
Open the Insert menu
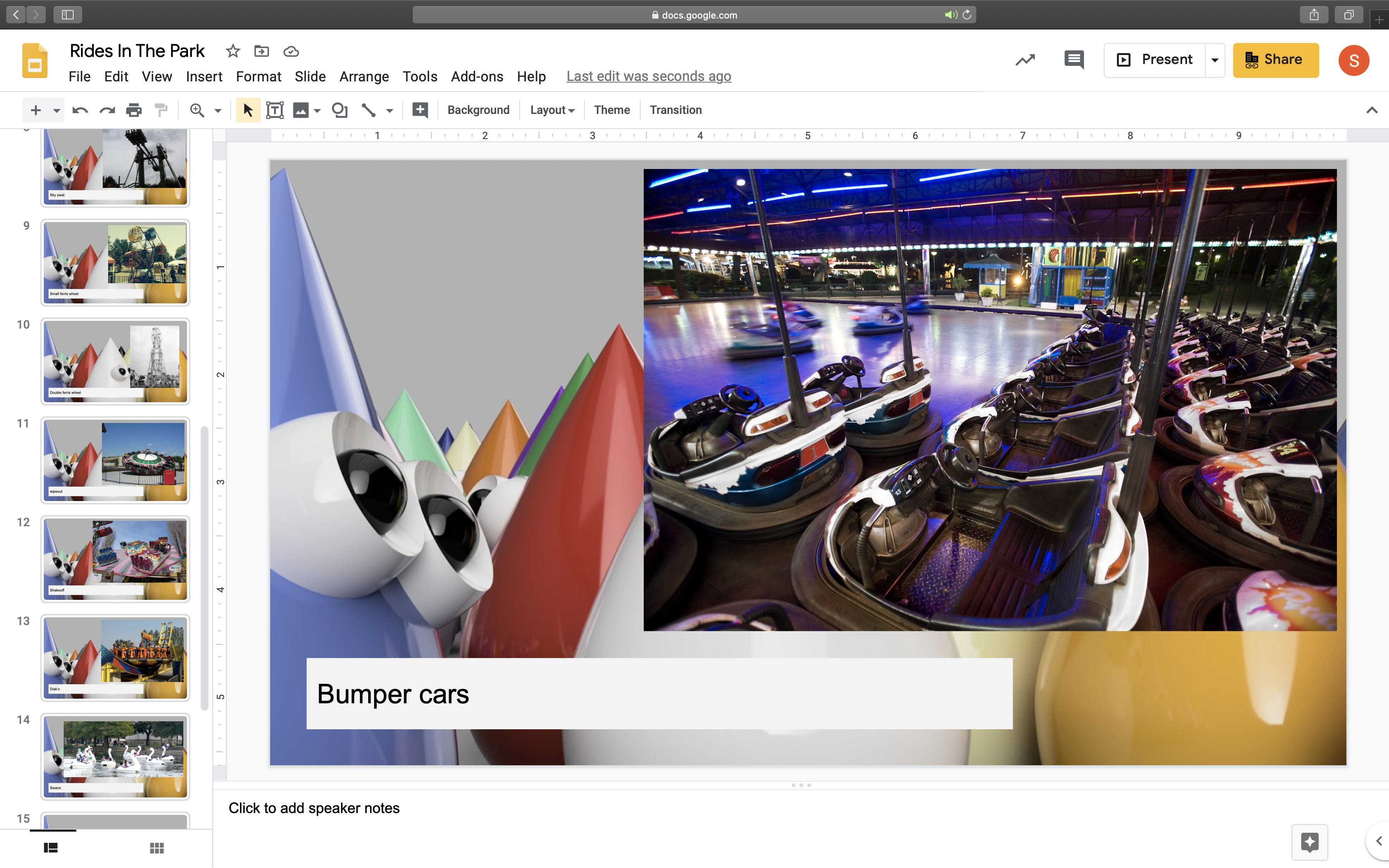coord(204,76)
